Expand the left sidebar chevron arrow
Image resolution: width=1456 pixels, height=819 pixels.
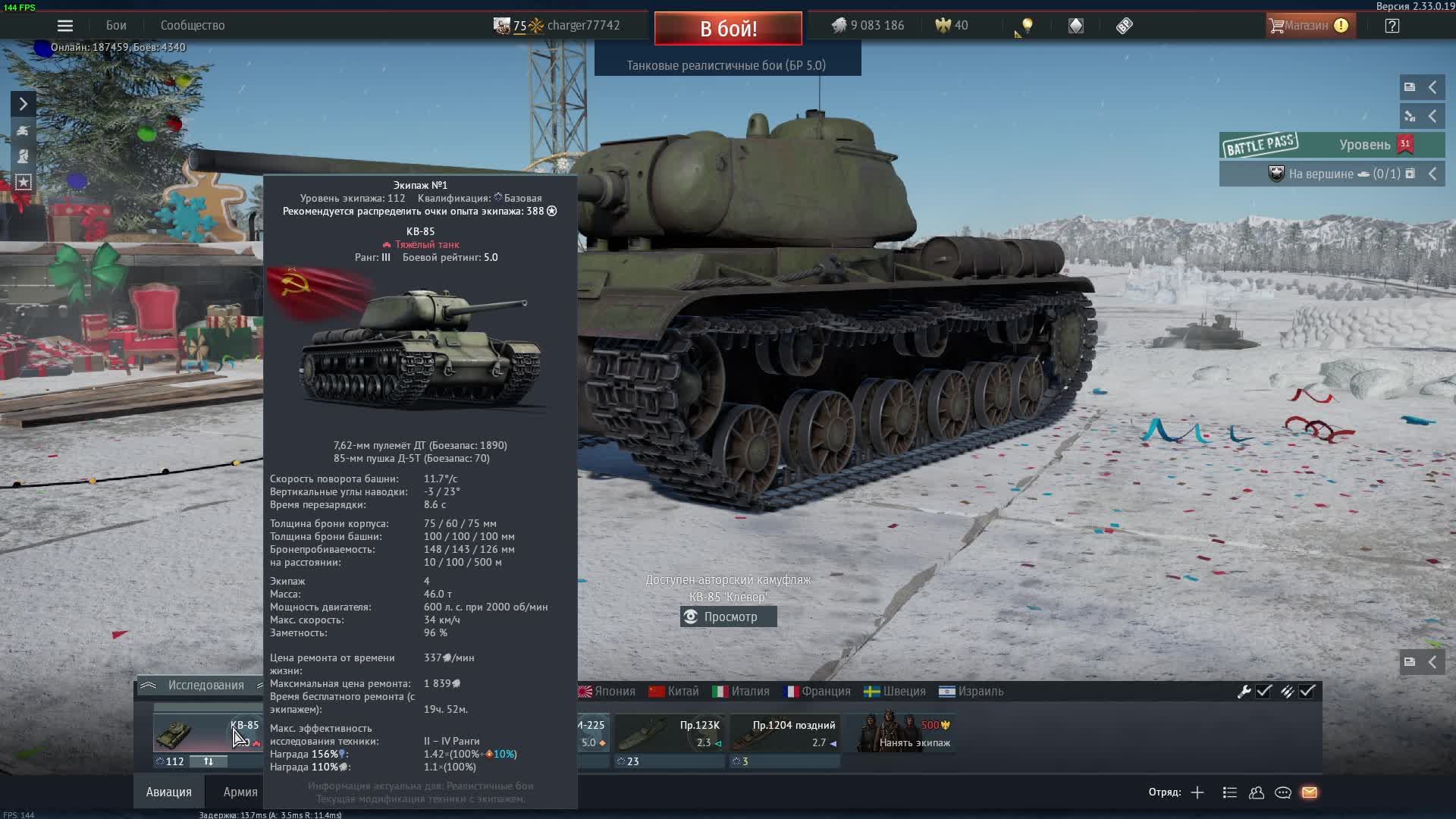pyautogui.click(x=24, y=104)
